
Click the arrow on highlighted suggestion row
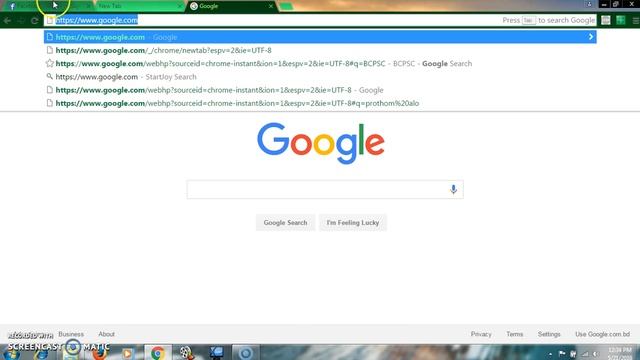pos(591,37)
